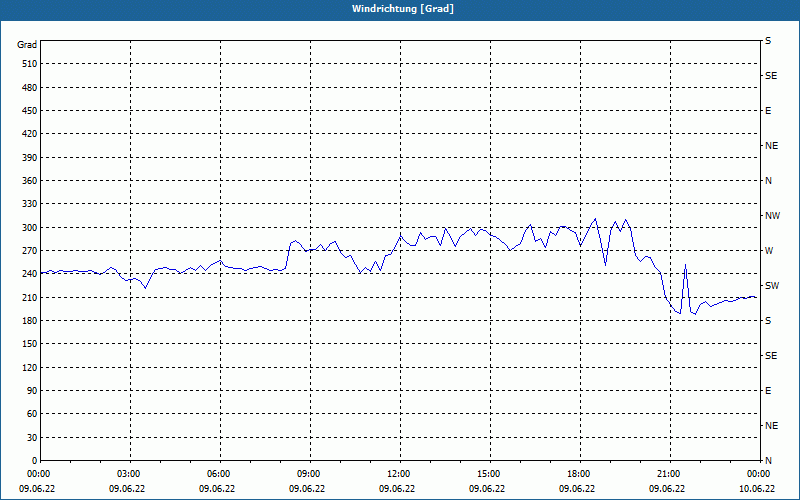Click the 09.06.22 date under 15:00
800x500 pixels.
tap(487, 488)
